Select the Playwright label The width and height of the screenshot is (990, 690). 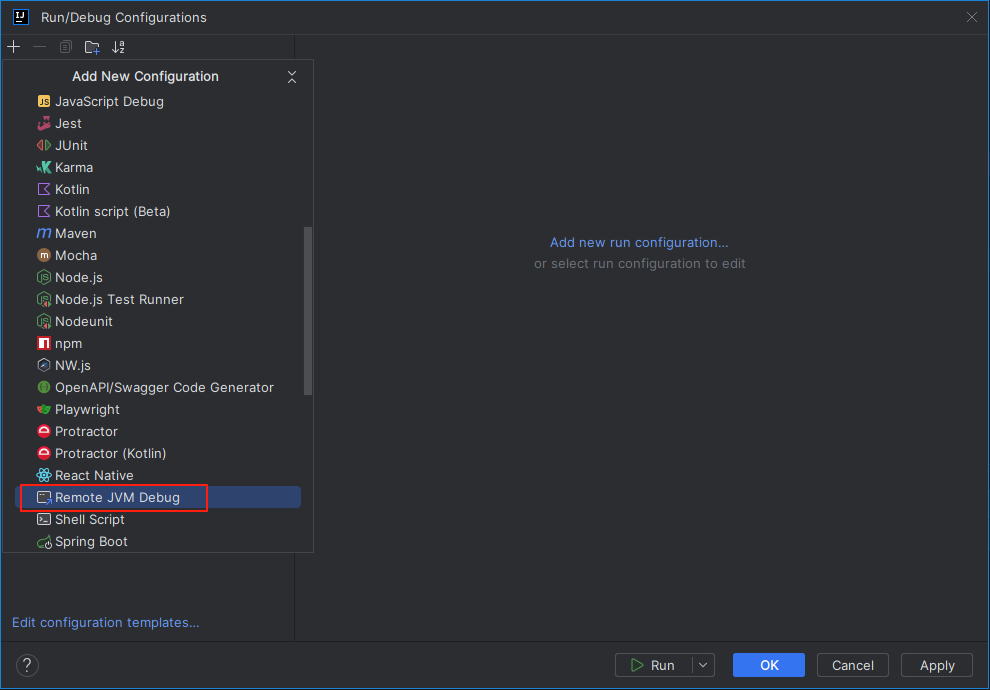tap(87, 410)
